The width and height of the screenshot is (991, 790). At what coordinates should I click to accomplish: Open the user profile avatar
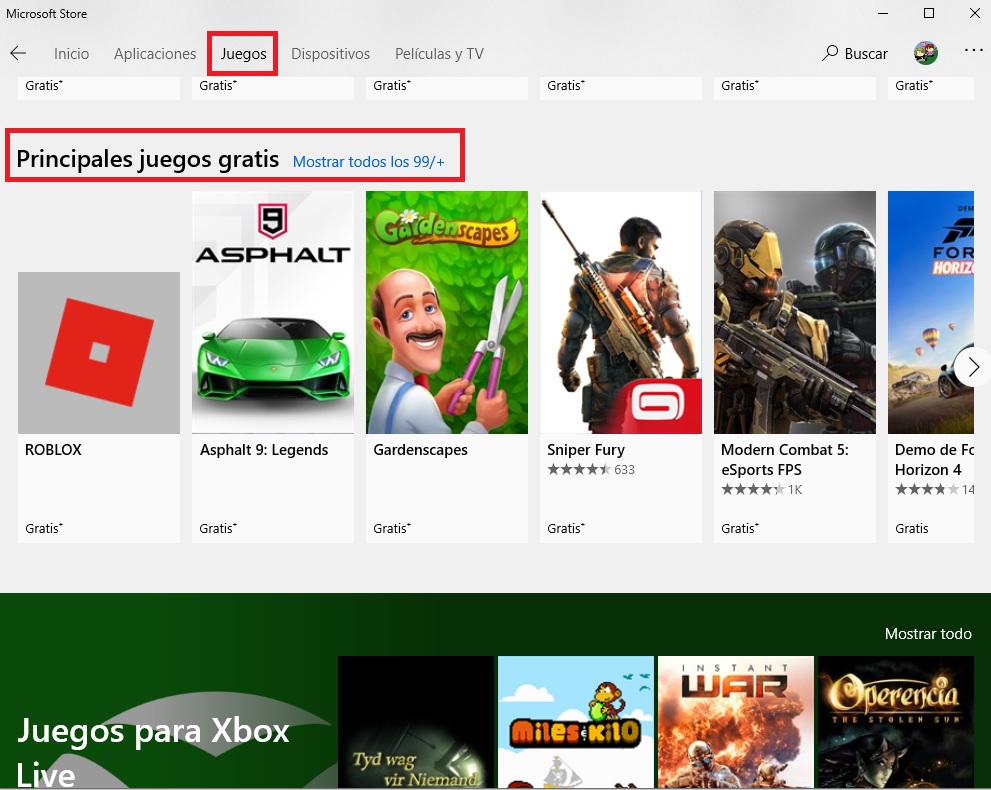coord(925,53)
